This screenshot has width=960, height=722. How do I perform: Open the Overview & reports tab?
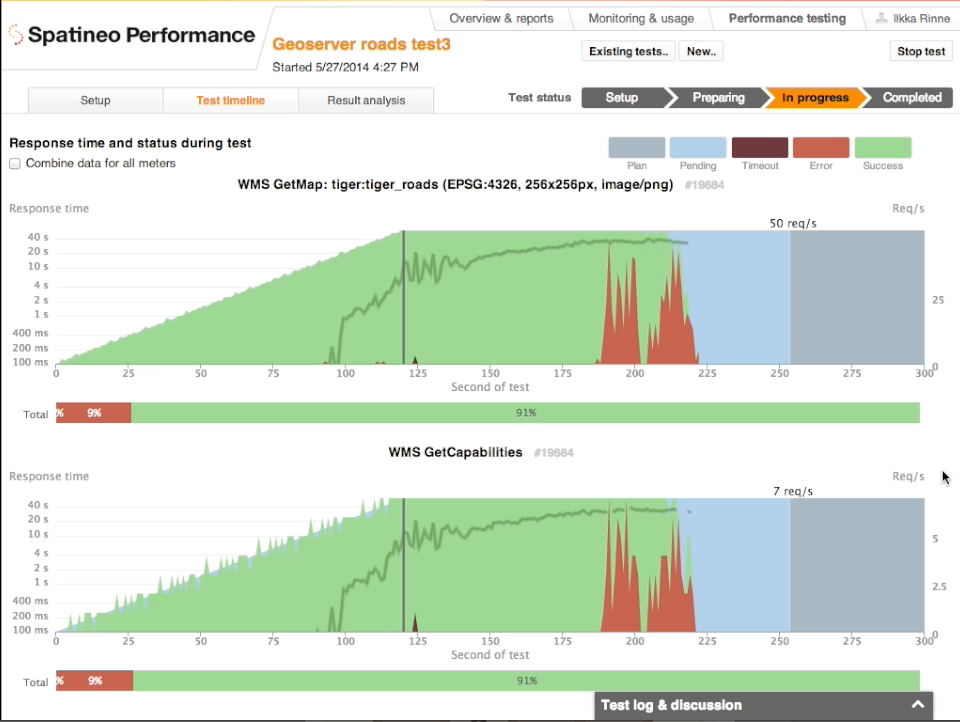(x=501, y=18)
